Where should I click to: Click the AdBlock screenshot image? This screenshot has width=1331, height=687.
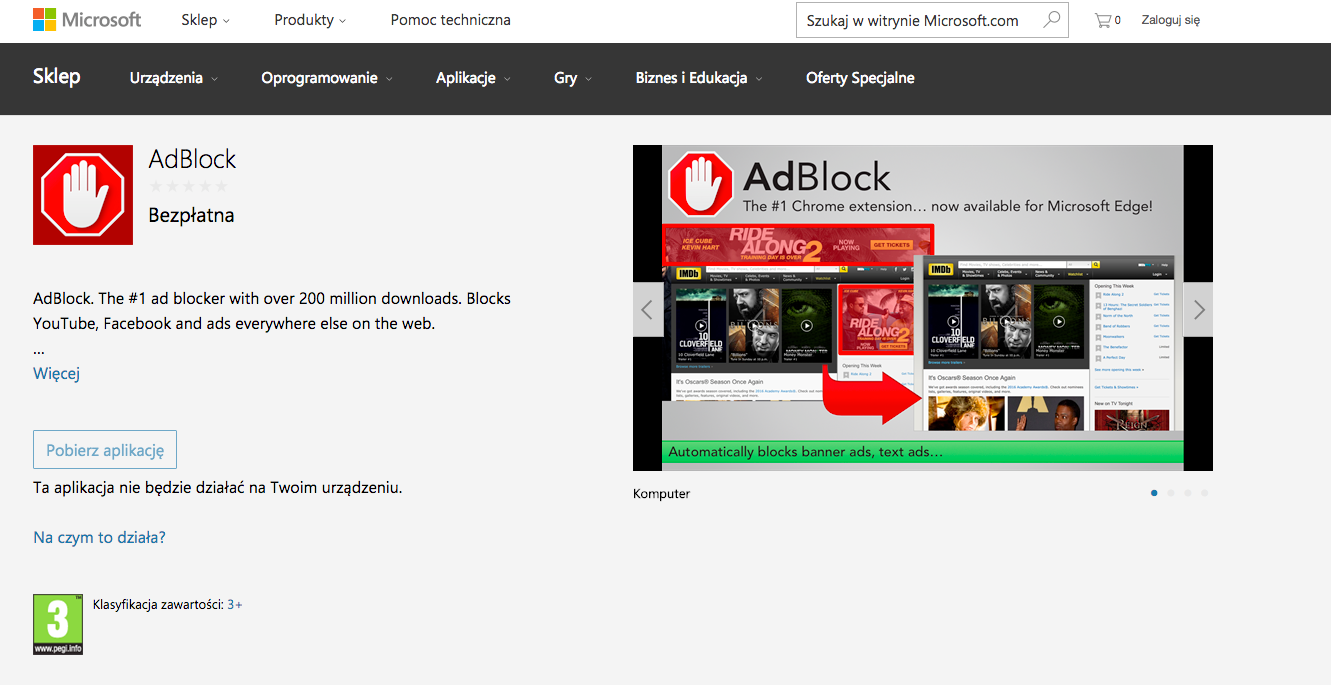(923, 308)
